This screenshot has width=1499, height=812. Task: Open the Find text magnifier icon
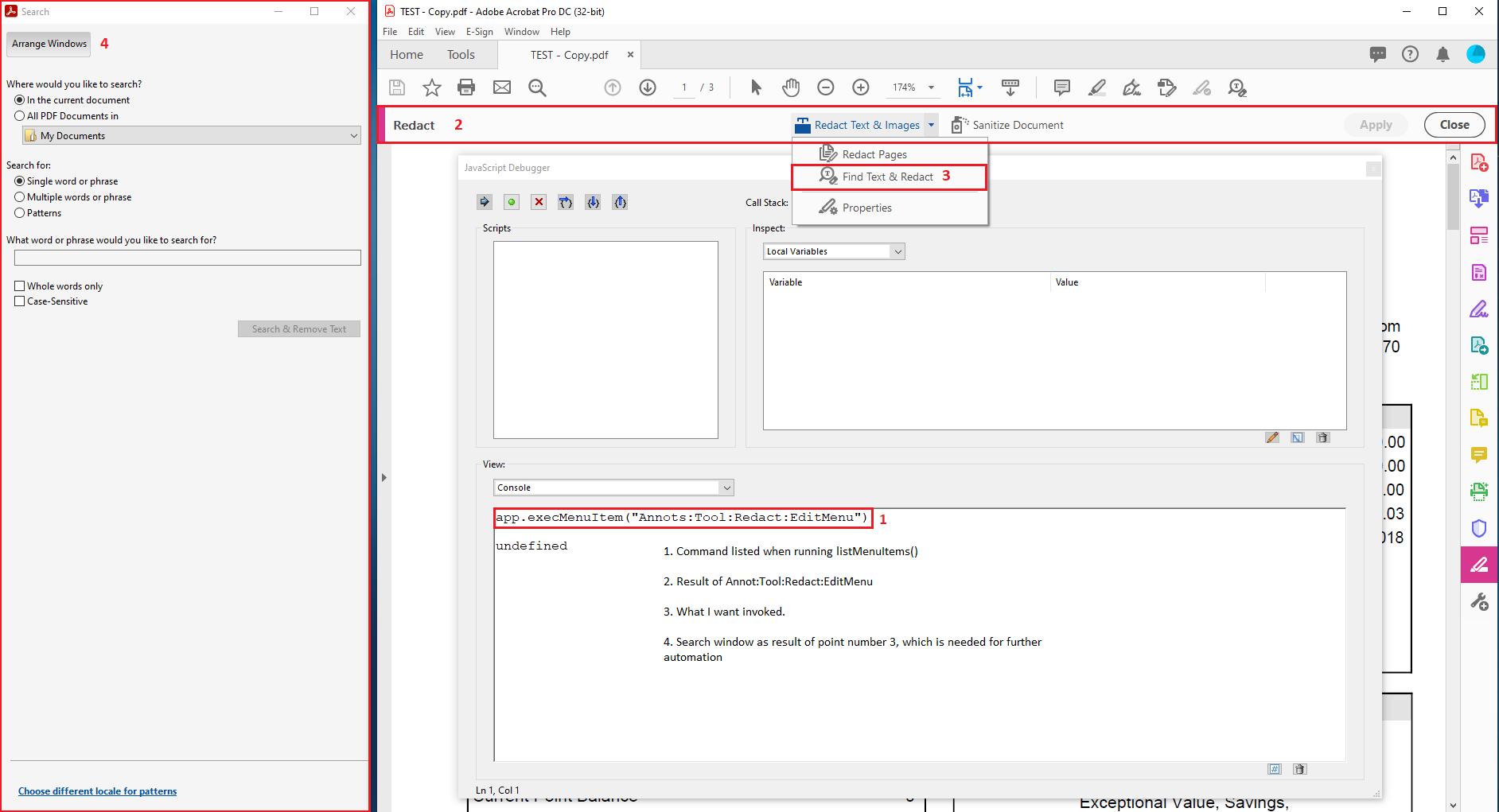[x=538, y=87]
